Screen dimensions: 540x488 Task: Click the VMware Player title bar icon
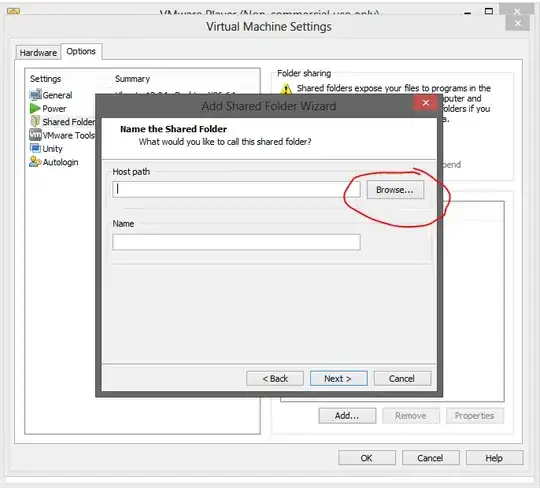(13, 11)
